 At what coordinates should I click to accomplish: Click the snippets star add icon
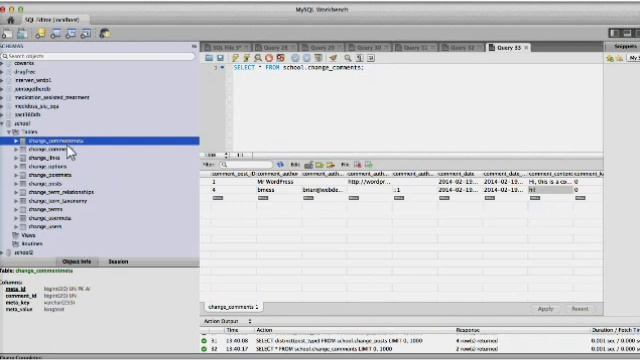pyautogui.click(x=610, y=58)
